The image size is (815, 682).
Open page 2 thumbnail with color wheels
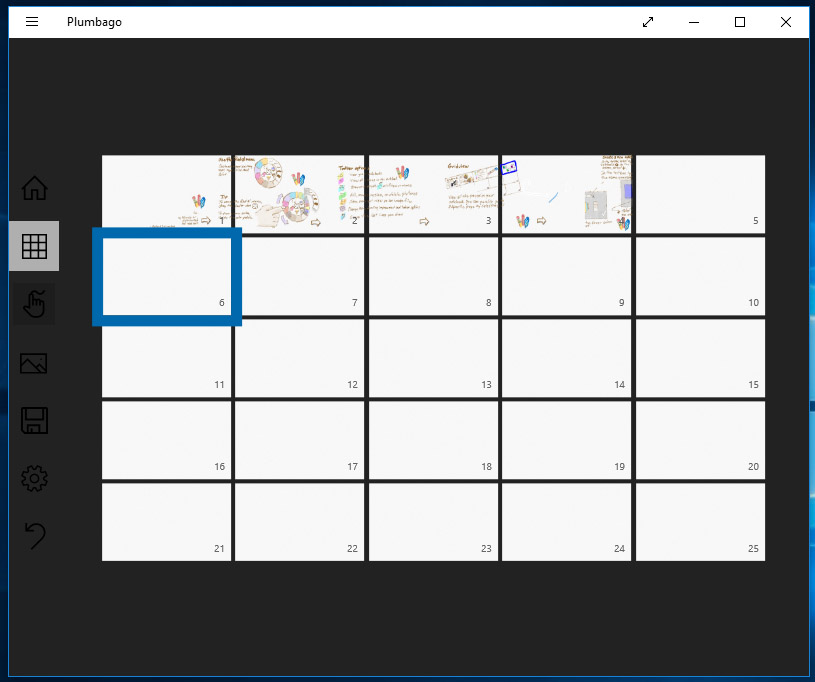(x=299, y=194)
